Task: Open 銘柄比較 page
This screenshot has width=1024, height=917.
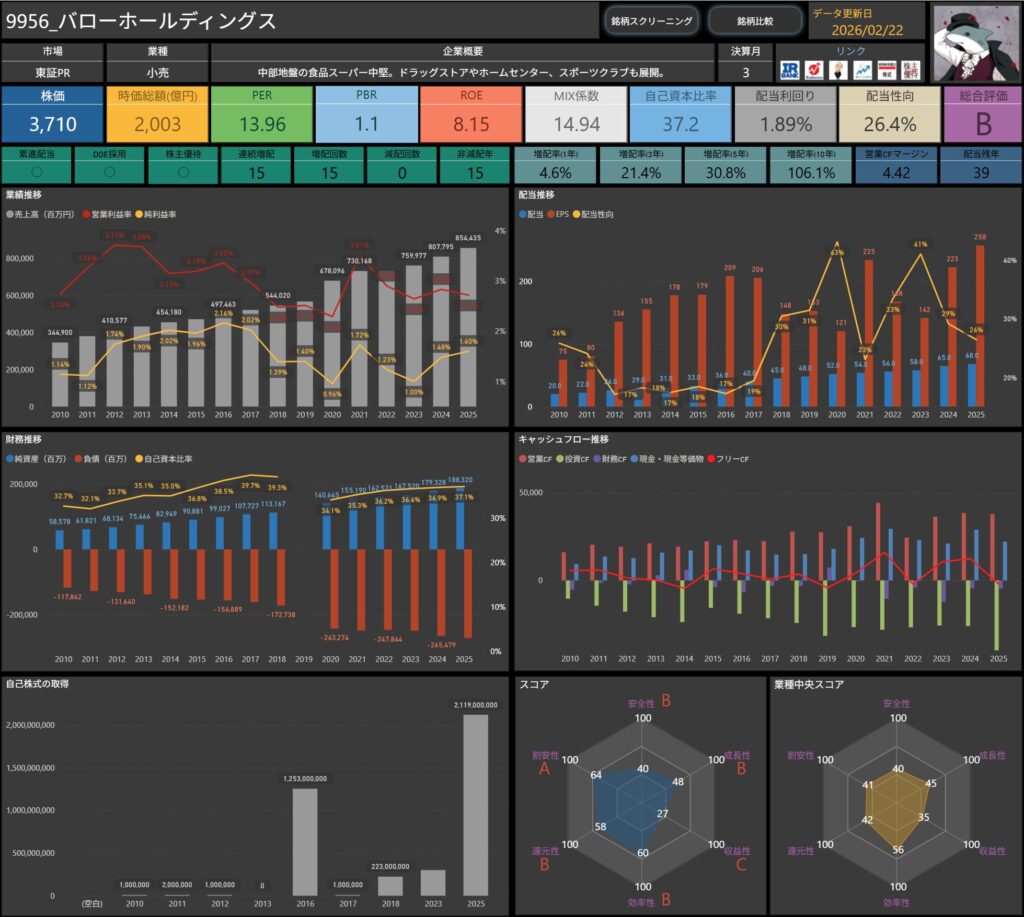Action: click(755, 20)
